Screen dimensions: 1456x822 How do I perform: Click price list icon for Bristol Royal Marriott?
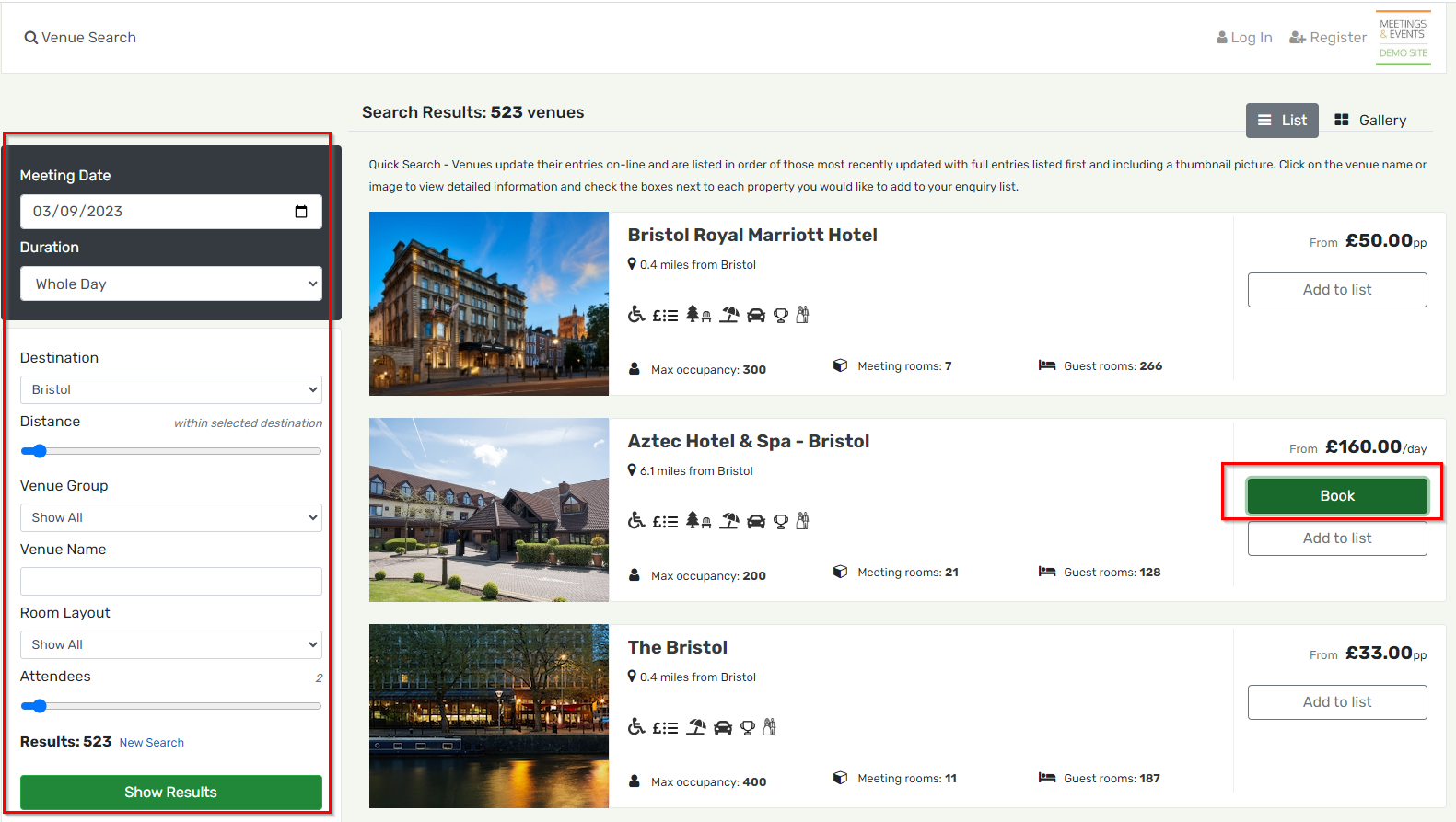(665, 316)
